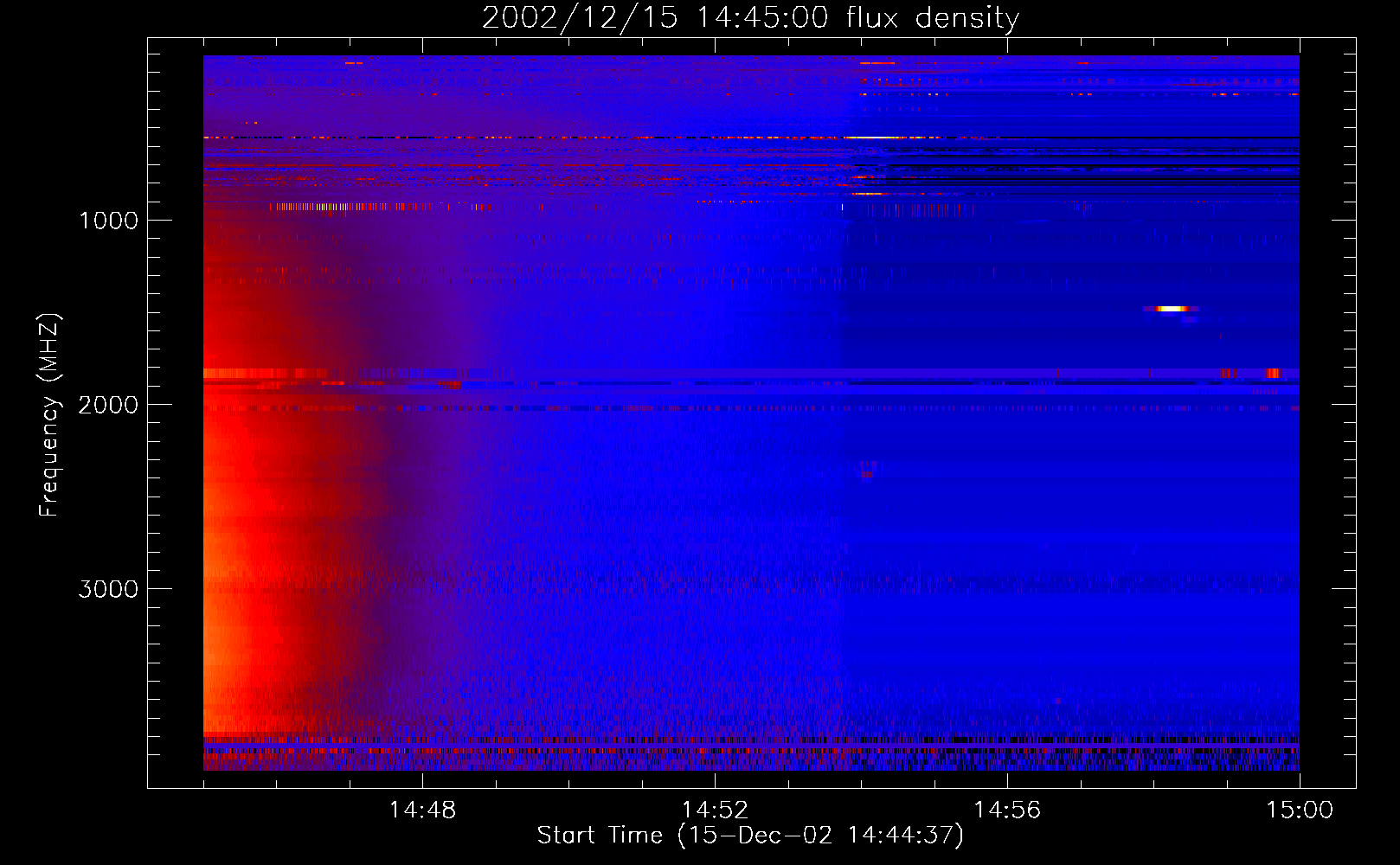This screenshot has width=1400, height=865.
Task: Click the 1000 frequency tick label
Action: pos(108,221)
